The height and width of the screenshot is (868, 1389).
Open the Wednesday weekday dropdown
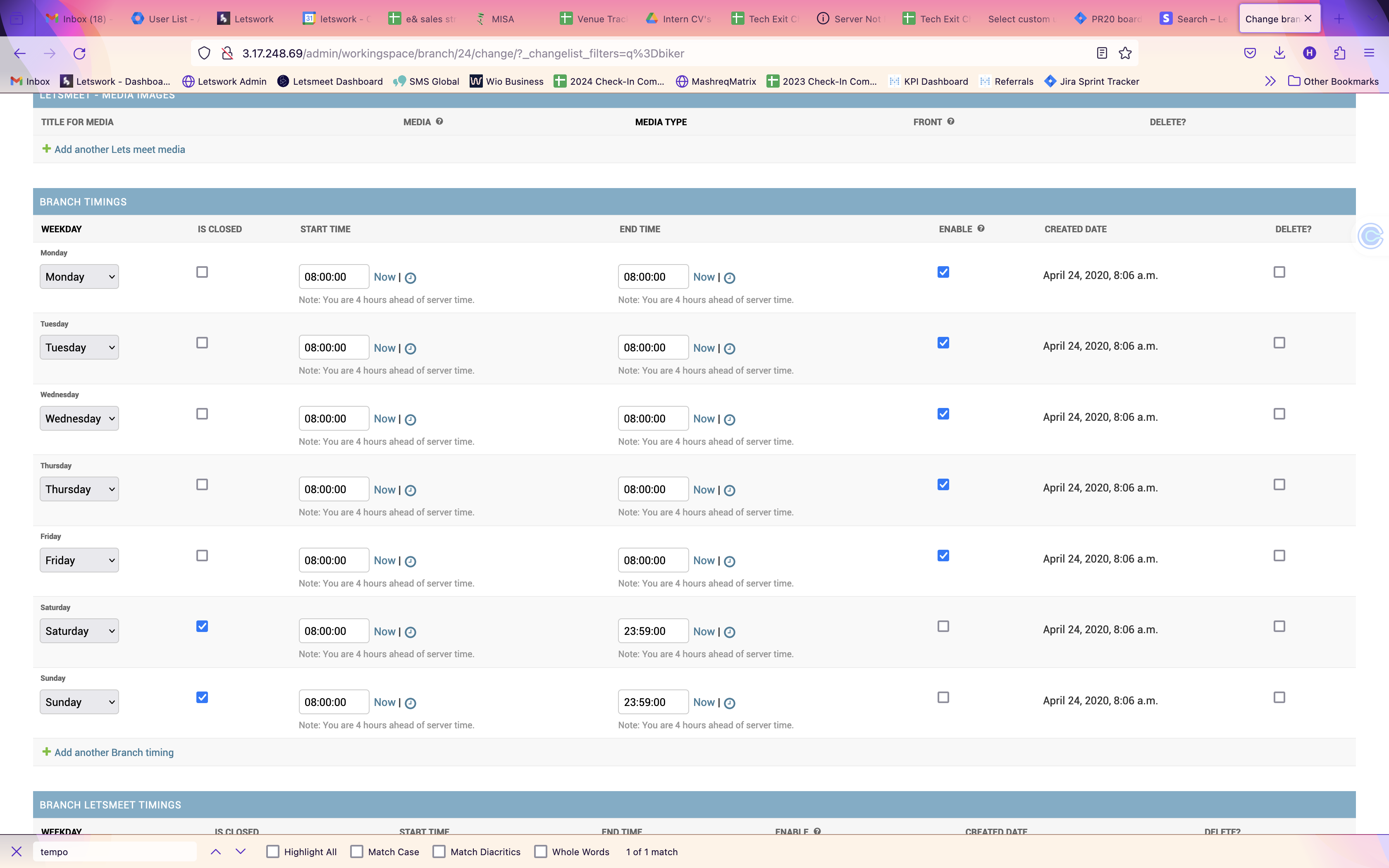(x=79, y=418)
